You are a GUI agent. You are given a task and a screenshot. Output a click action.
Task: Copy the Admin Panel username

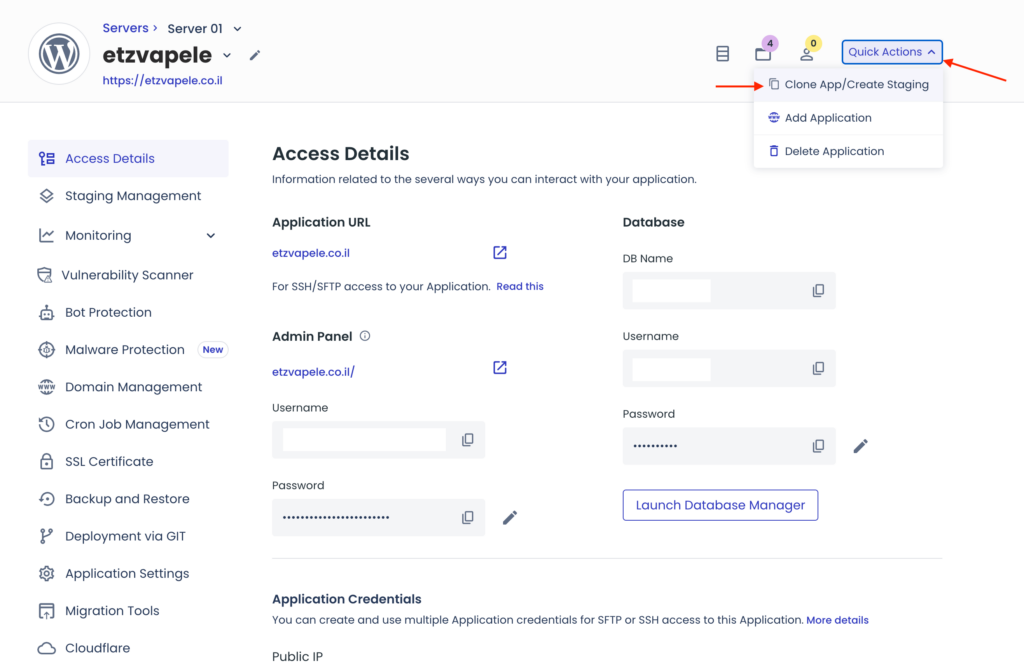point(468,439)
